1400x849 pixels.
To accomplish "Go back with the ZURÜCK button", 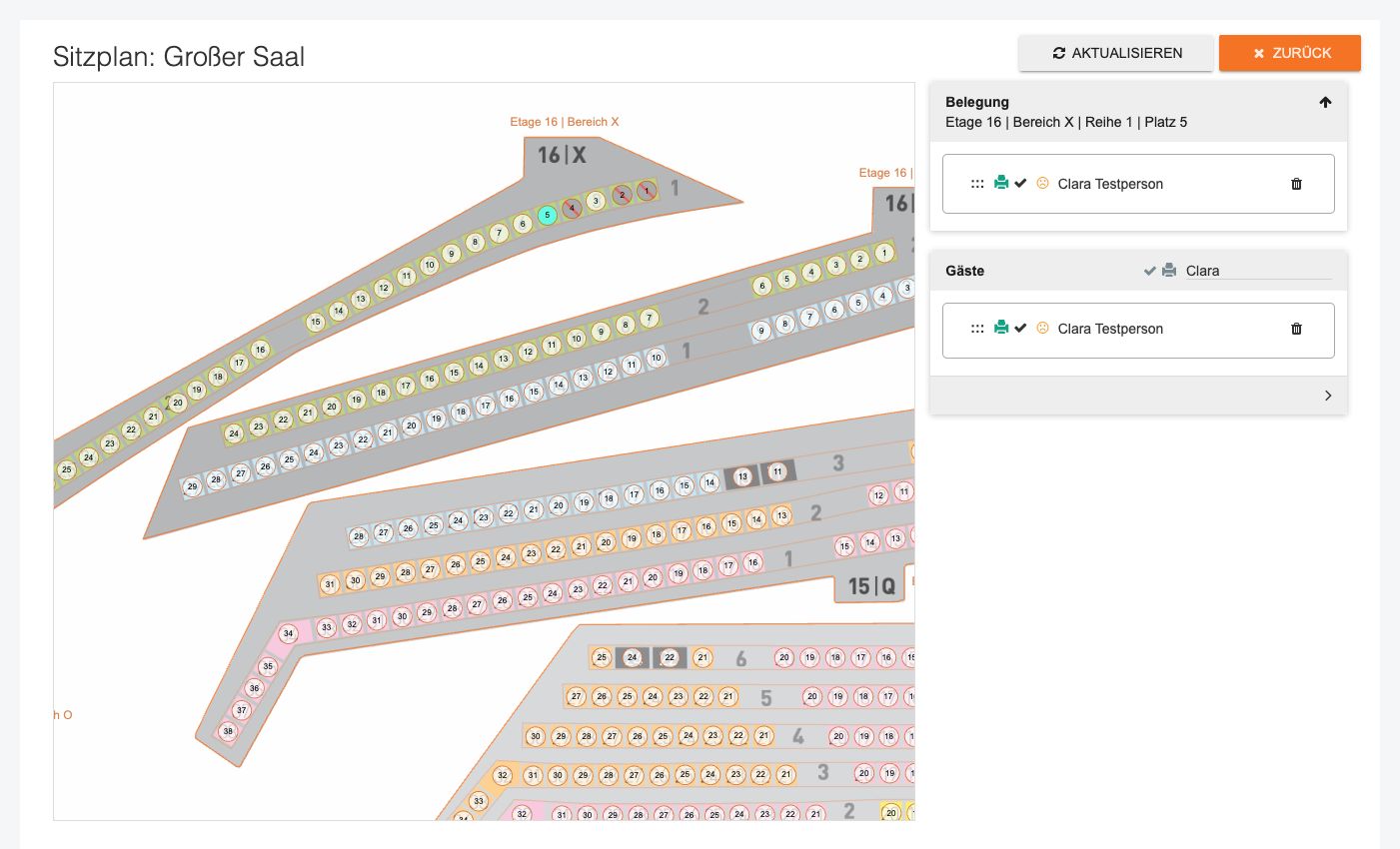I will point(1290,53).
